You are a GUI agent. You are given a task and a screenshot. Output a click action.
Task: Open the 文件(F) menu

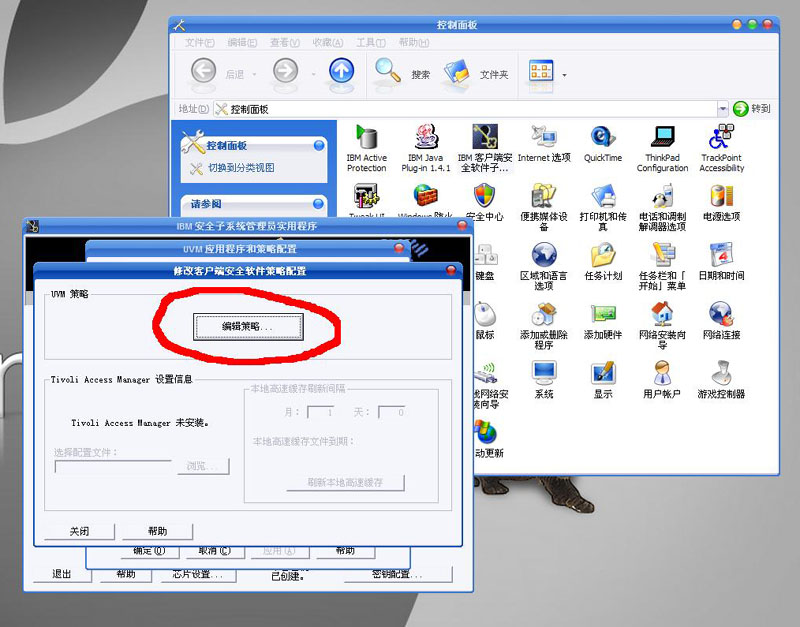coord(199,43)
